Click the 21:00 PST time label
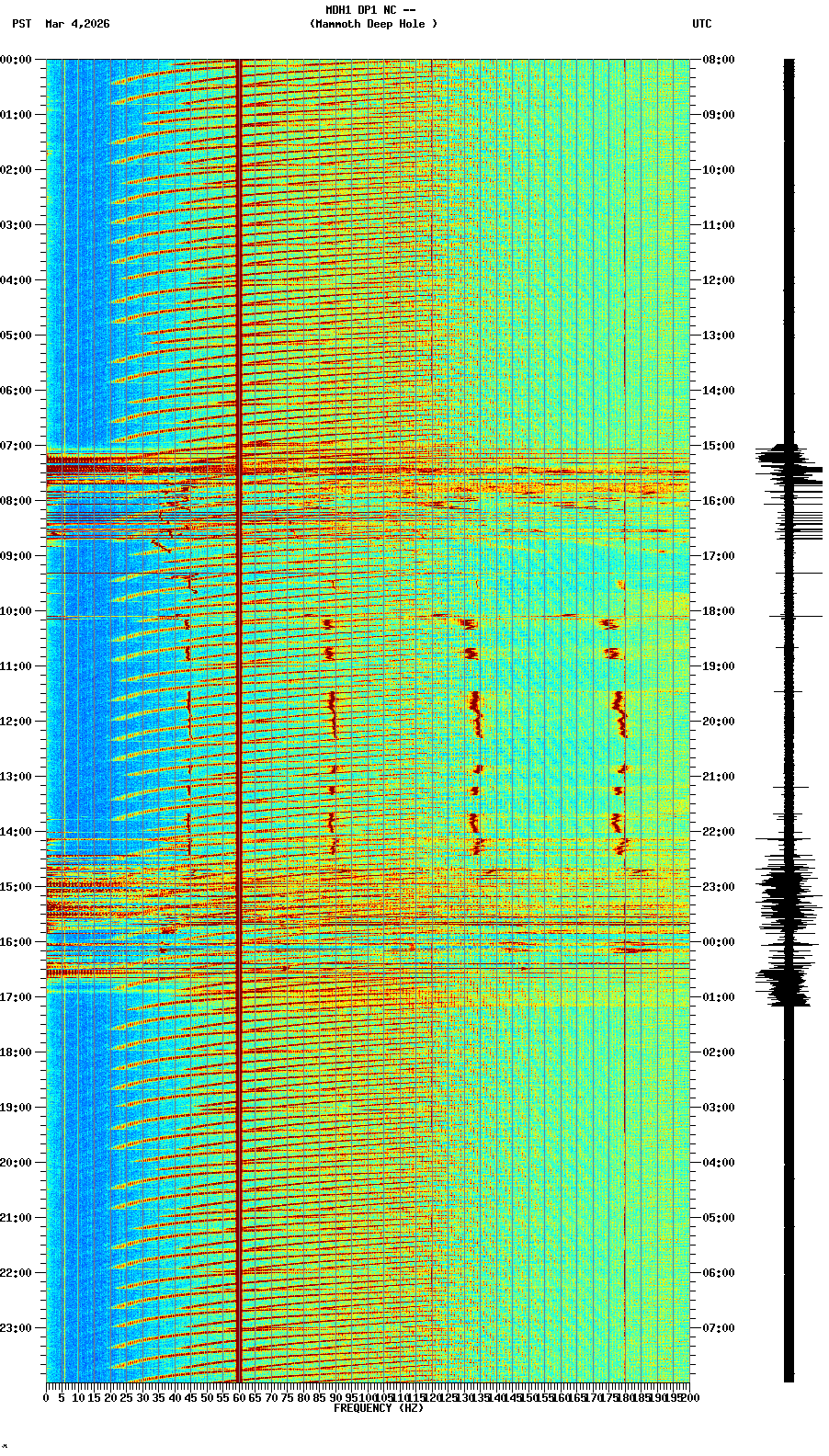 (16, 1218)
